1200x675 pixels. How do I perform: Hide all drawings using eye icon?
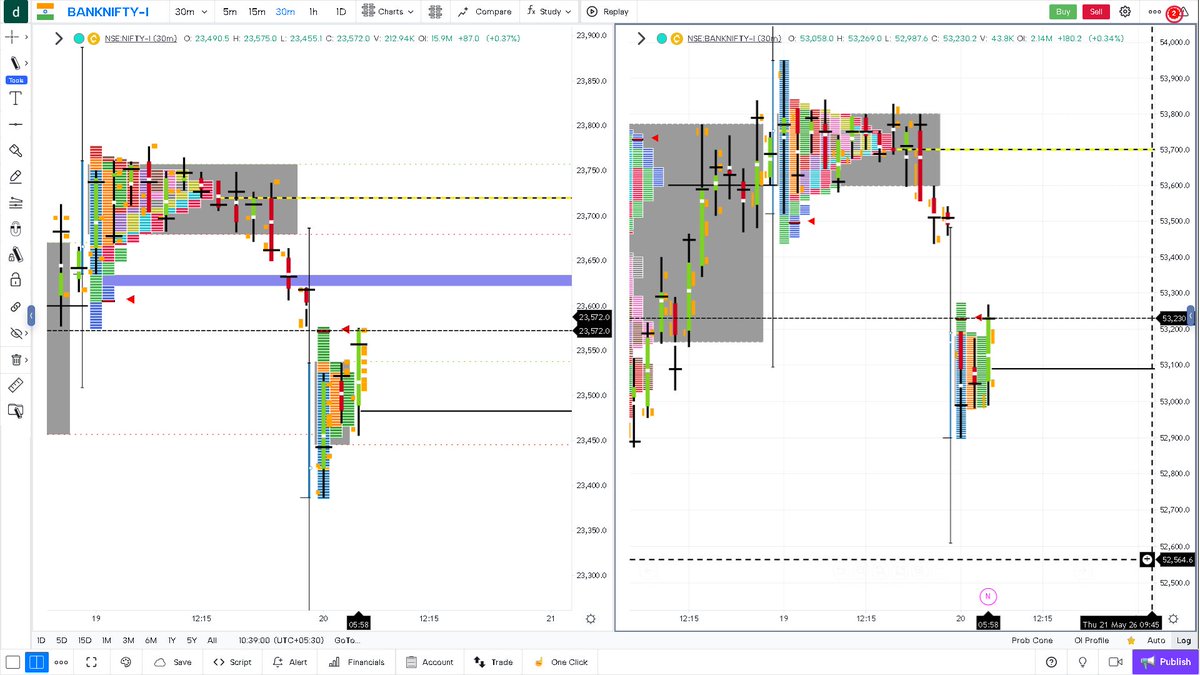click(14, 333)
